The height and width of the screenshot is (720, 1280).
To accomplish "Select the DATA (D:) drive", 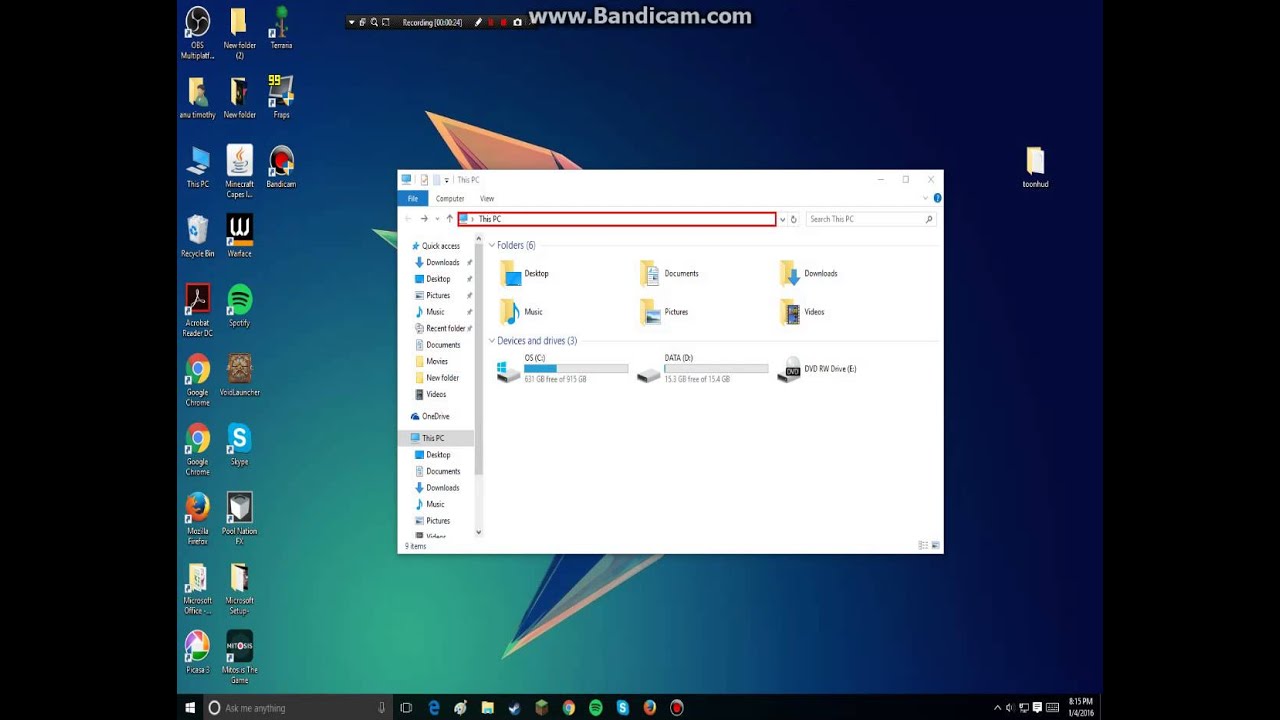I will [x=703, y=369].
